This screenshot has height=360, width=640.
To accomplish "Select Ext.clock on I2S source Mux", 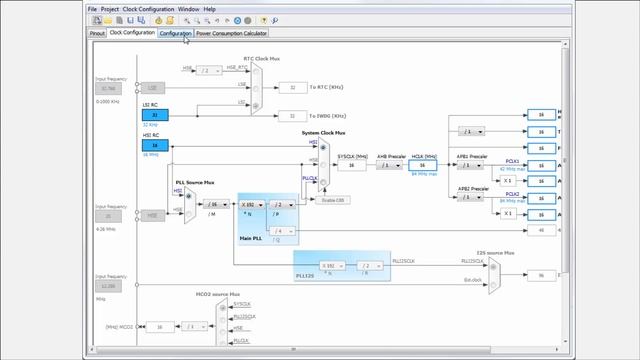I will point(493,284).
